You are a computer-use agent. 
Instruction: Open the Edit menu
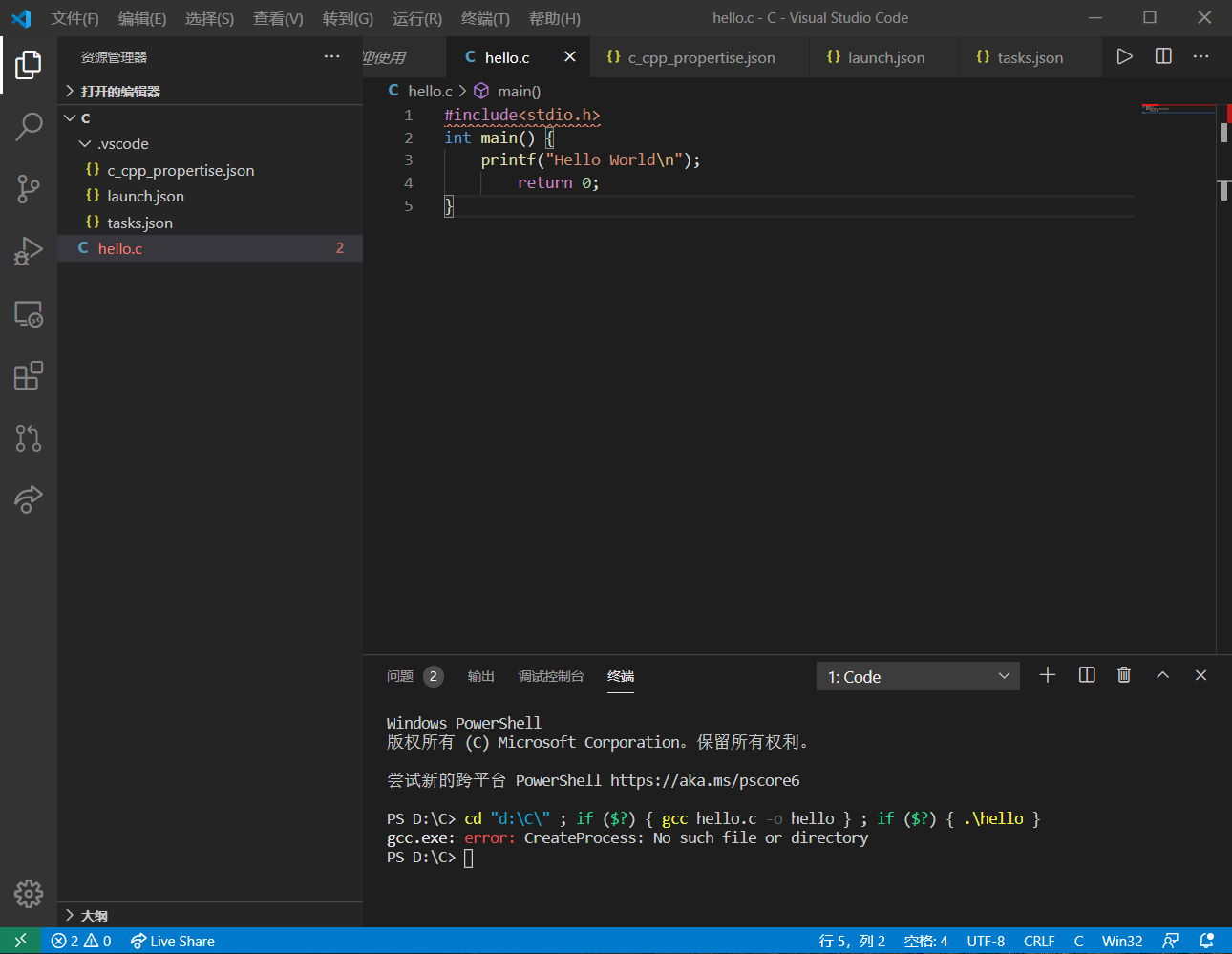[x=142, y=18]
